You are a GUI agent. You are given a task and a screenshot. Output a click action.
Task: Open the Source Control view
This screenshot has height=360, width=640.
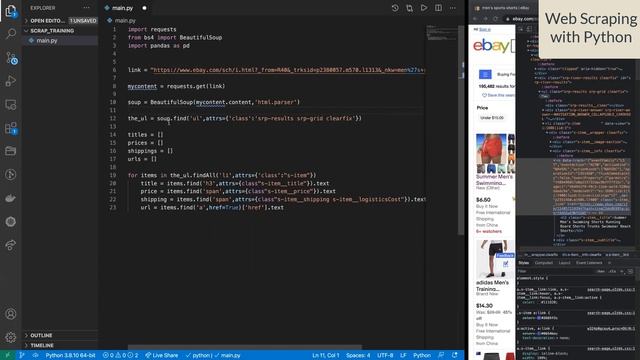coord(11,58)
